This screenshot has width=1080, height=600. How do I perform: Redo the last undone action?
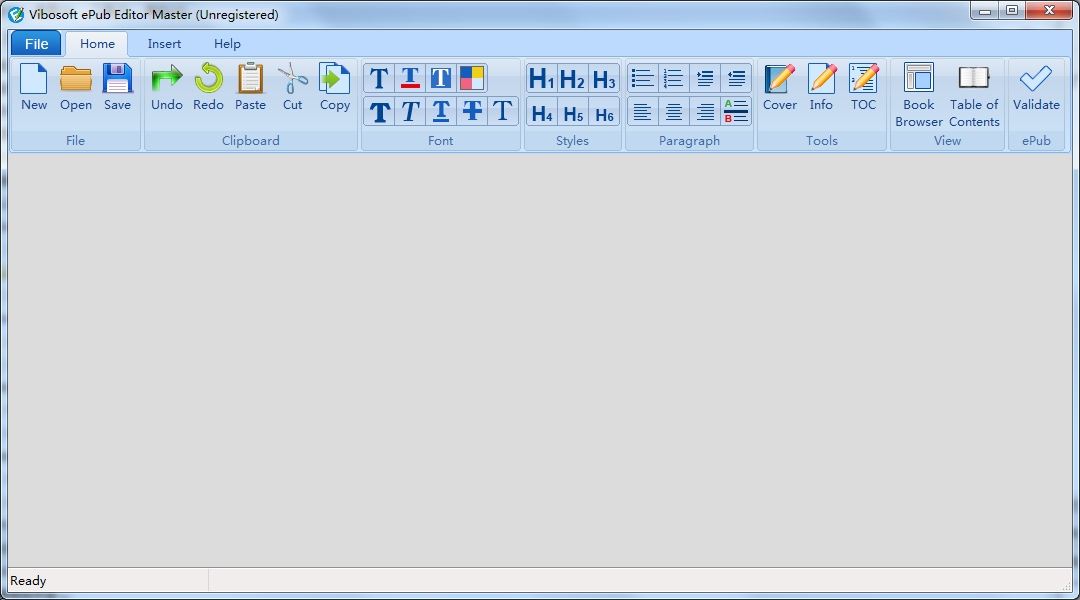[208, 87]
